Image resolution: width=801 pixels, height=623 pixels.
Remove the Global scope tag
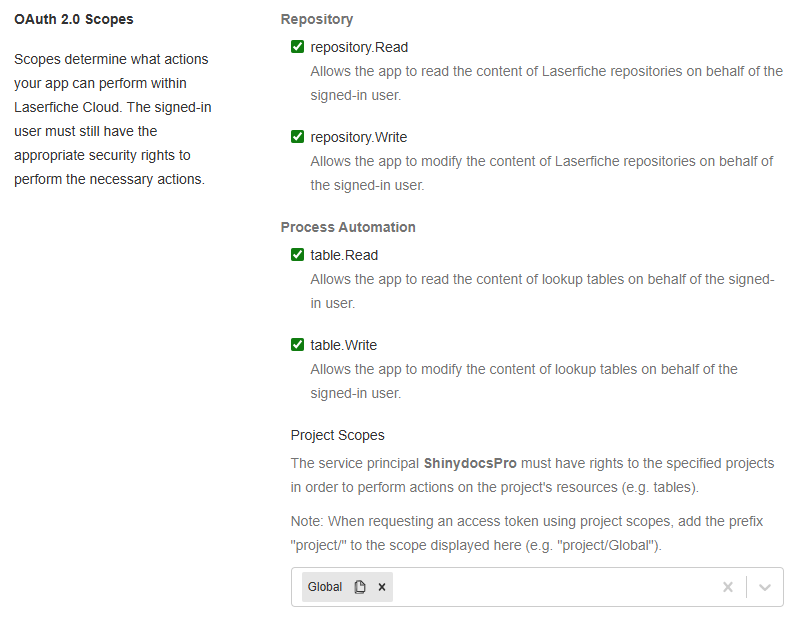[382, 587]
